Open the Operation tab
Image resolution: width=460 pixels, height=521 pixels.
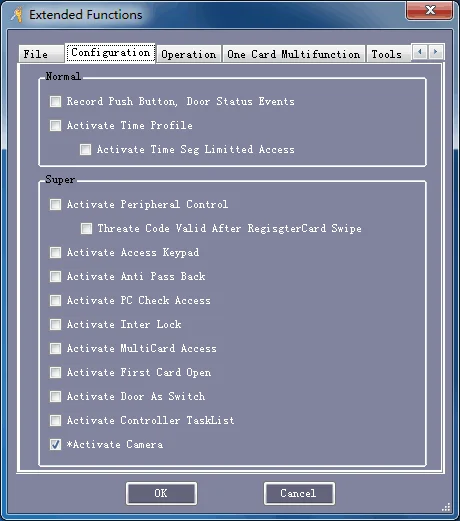click(x=189, y=54)
